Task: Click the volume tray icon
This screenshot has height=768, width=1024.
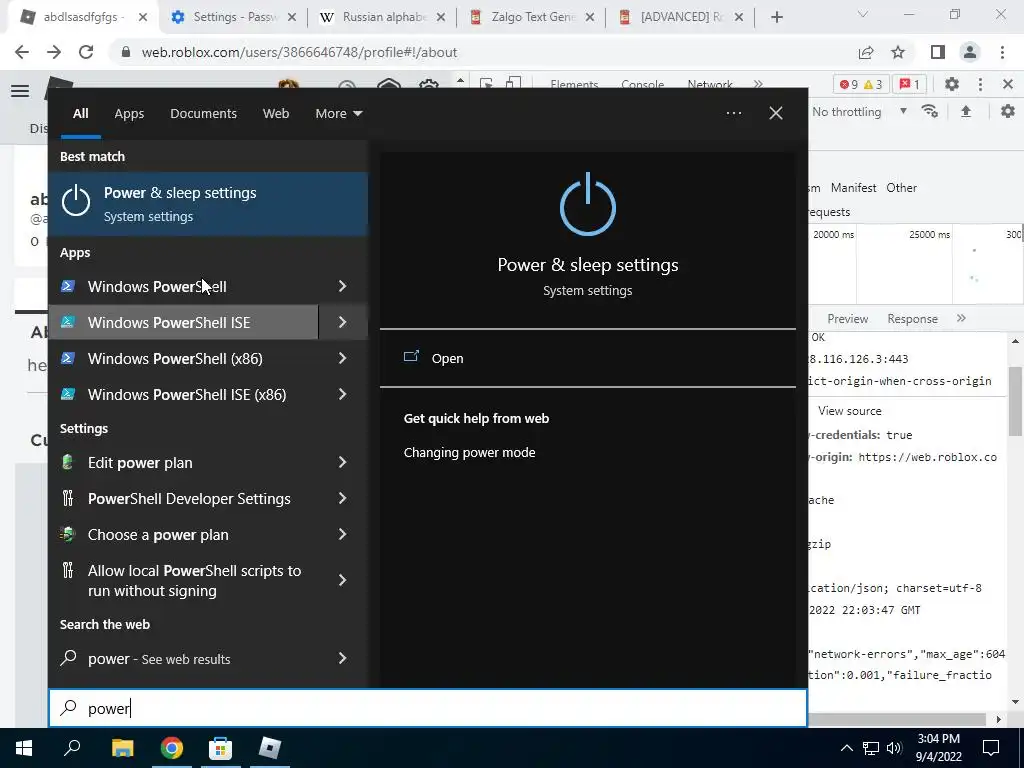Action: point(894,748)
